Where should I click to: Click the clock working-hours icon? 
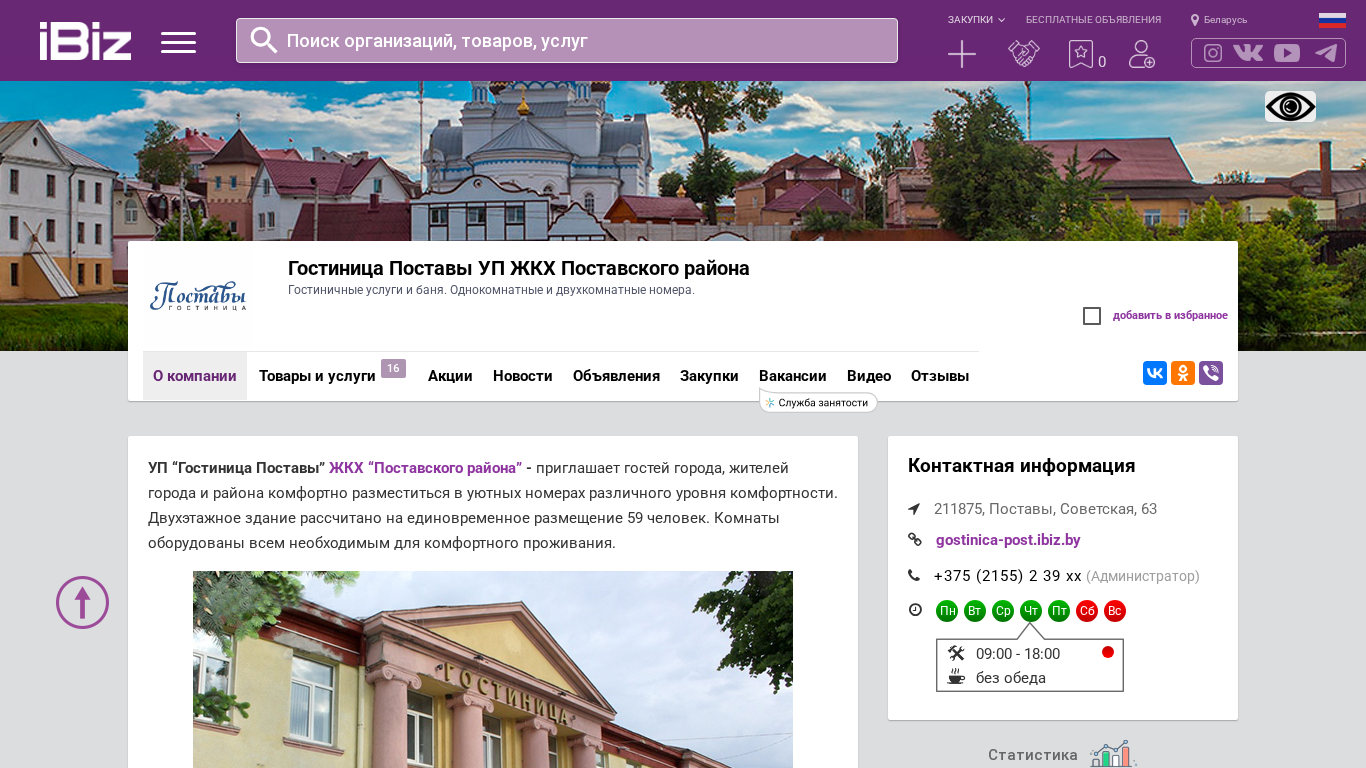[915, 610]
